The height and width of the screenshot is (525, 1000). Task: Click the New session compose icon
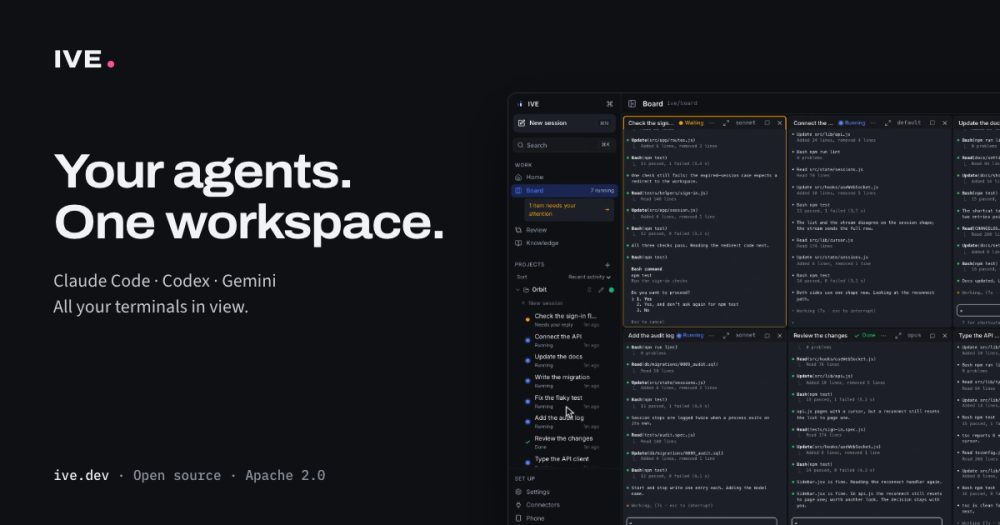point(521,123)
